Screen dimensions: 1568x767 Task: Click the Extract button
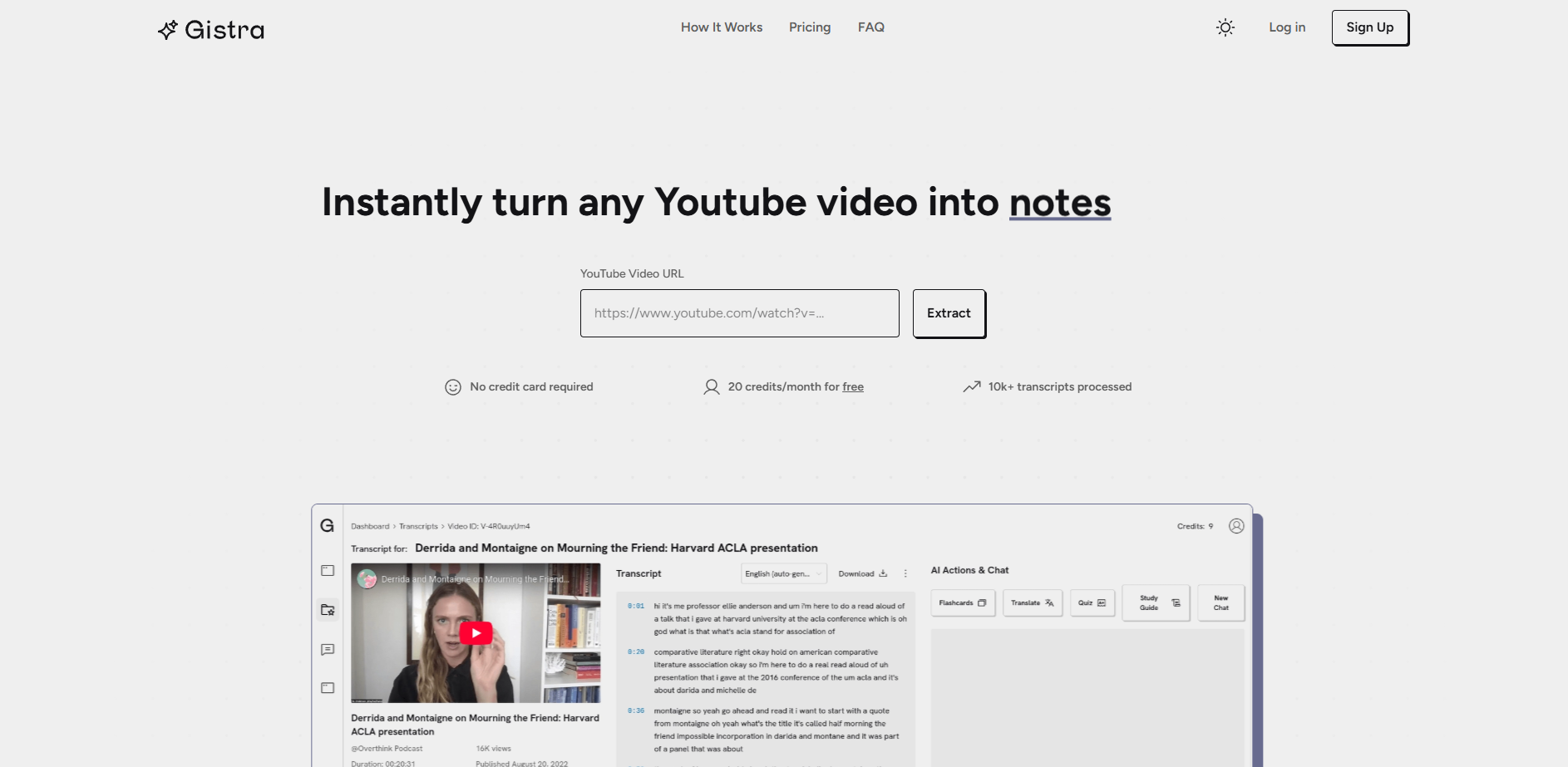point(949,313)
